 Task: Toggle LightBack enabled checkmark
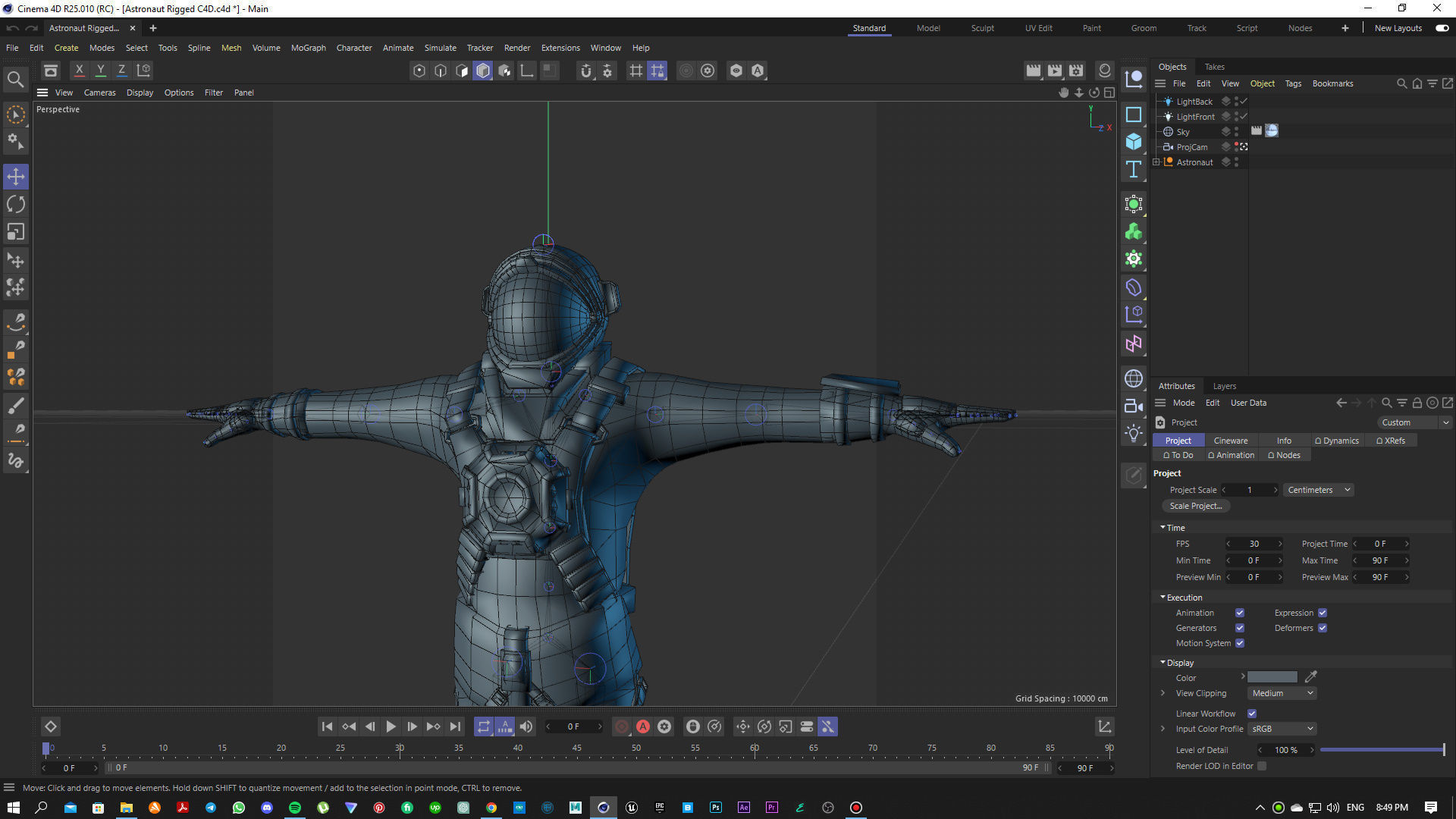(x=1244, y=101)
